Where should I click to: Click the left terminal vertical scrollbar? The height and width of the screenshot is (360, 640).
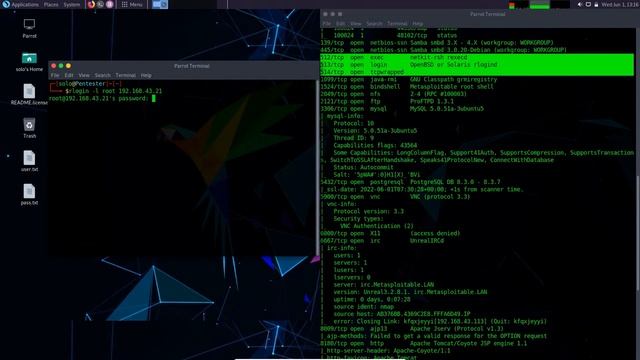(318, 167)
